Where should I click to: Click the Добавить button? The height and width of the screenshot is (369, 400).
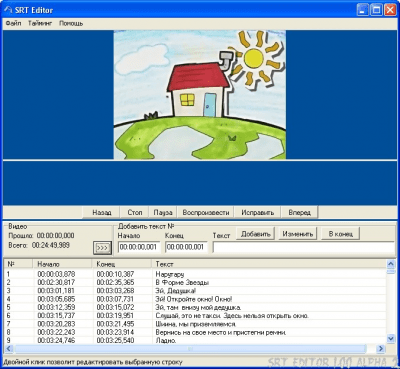point(255,234)
